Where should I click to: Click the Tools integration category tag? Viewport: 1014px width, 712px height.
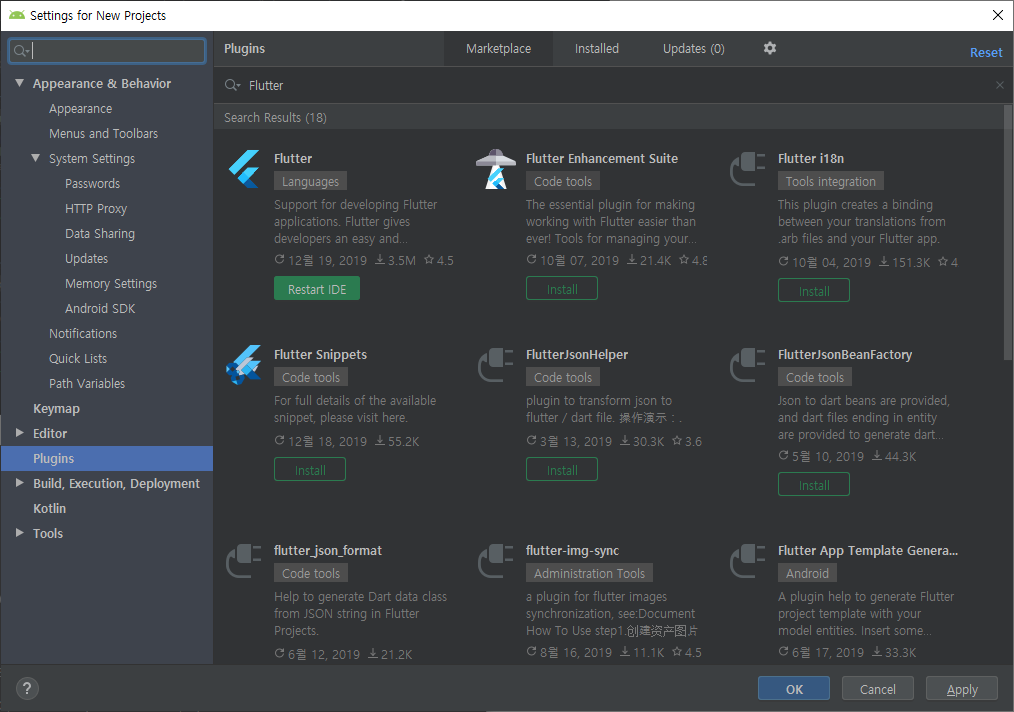830,181
